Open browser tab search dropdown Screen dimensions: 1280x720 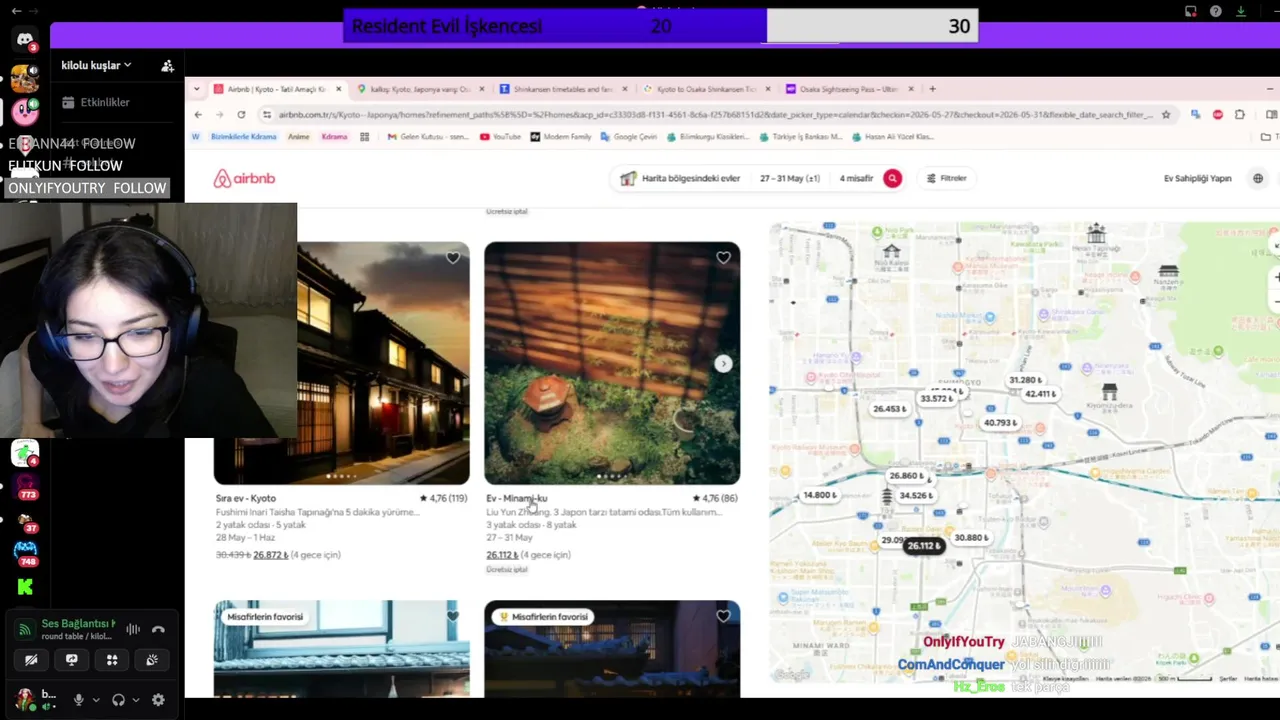196,89
